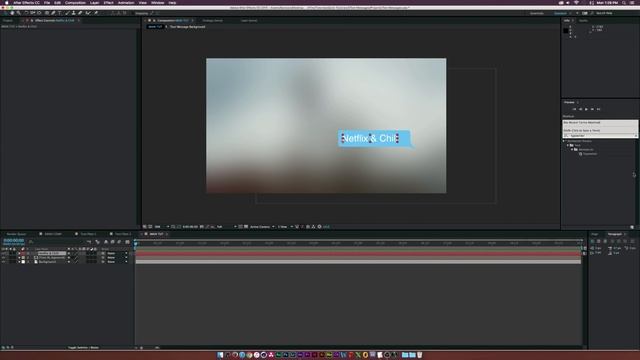
Task: Open the File menu
Action: 47,2
